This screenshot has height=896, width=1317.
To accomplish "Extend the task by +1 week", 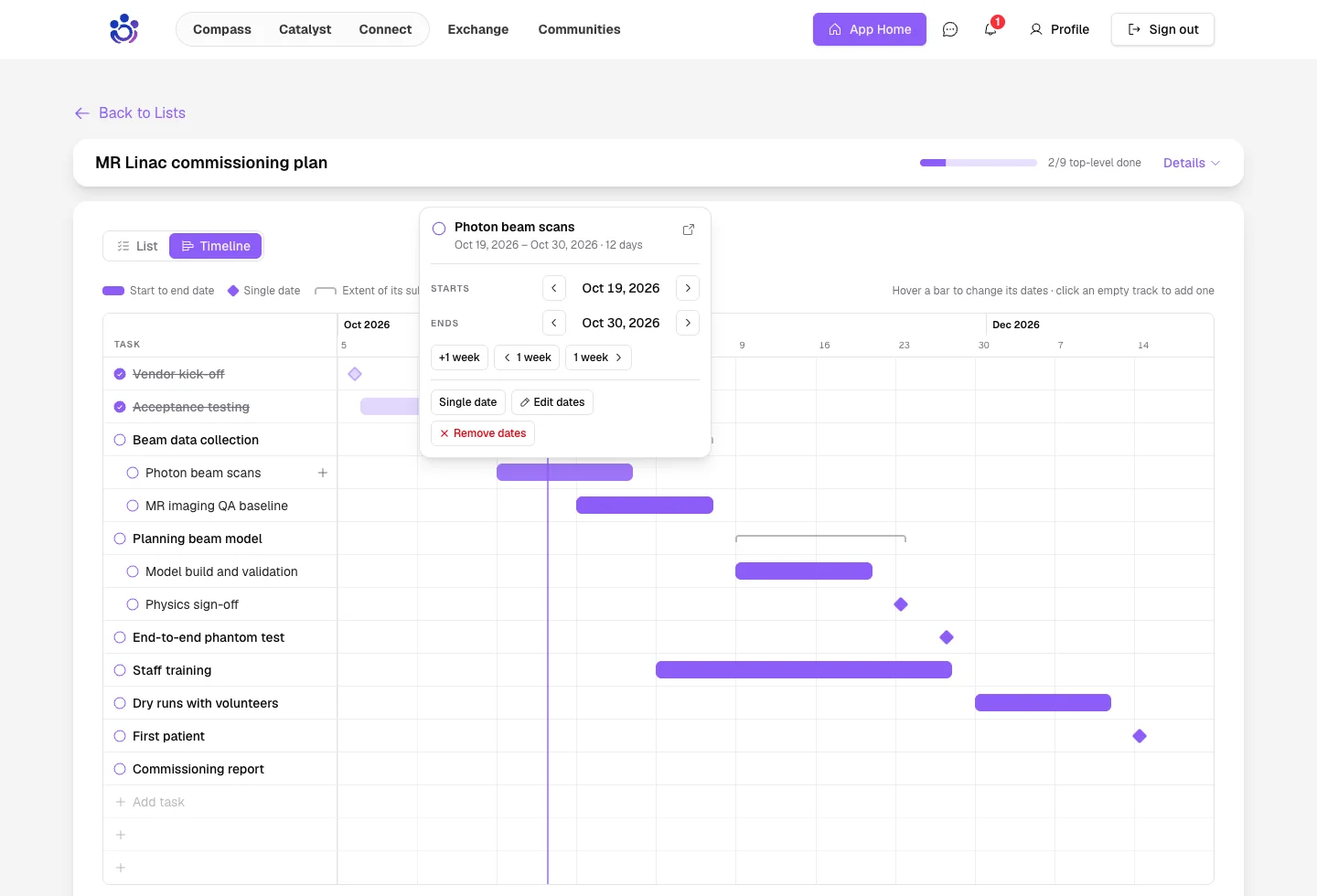I will [x=459, y=357].
